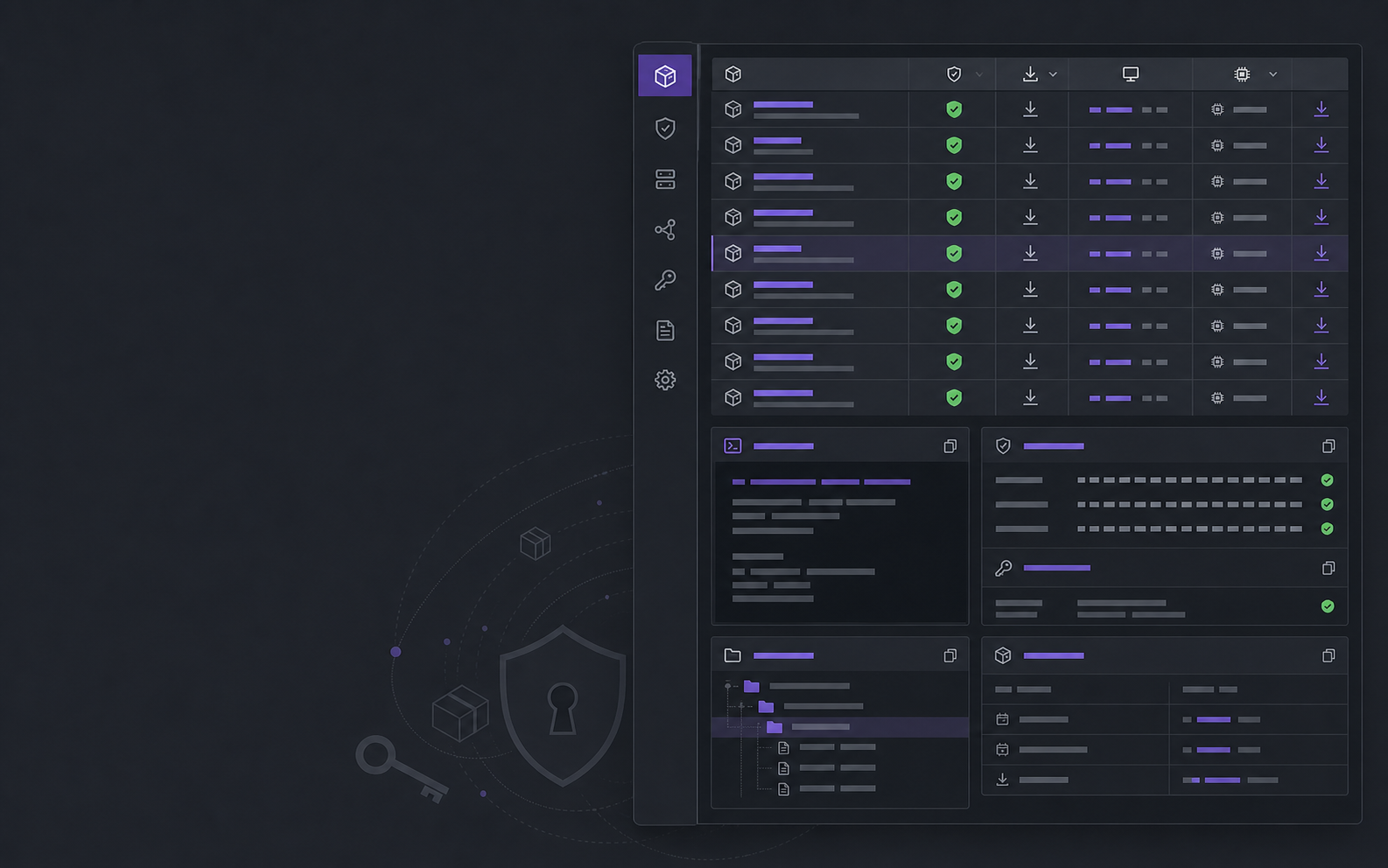
Task: Collapse the root folder tree node
Action: (728, 686)
